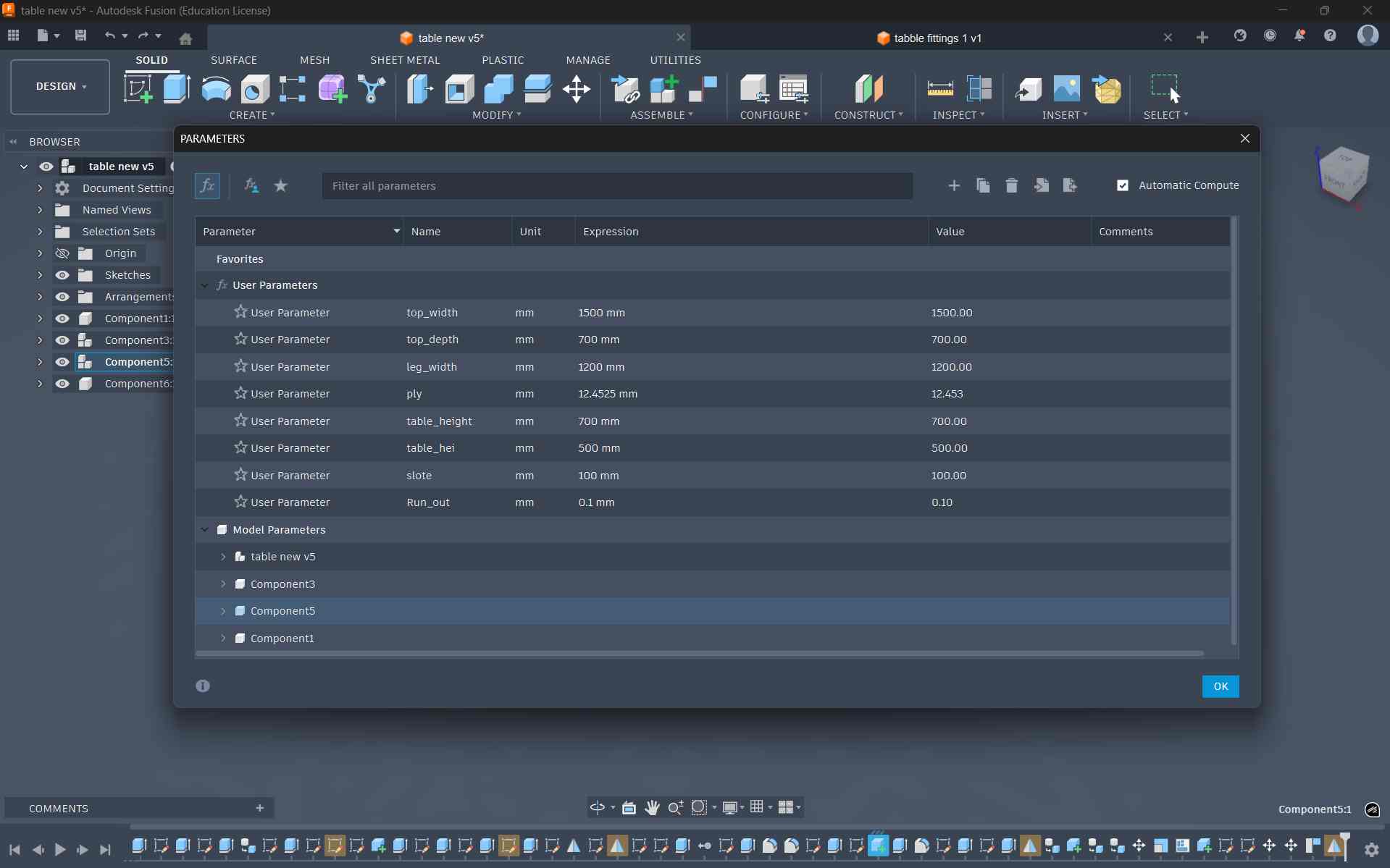Collapse the User Parameters group
The image size is (1390, 868).
(x=204, y=285)
